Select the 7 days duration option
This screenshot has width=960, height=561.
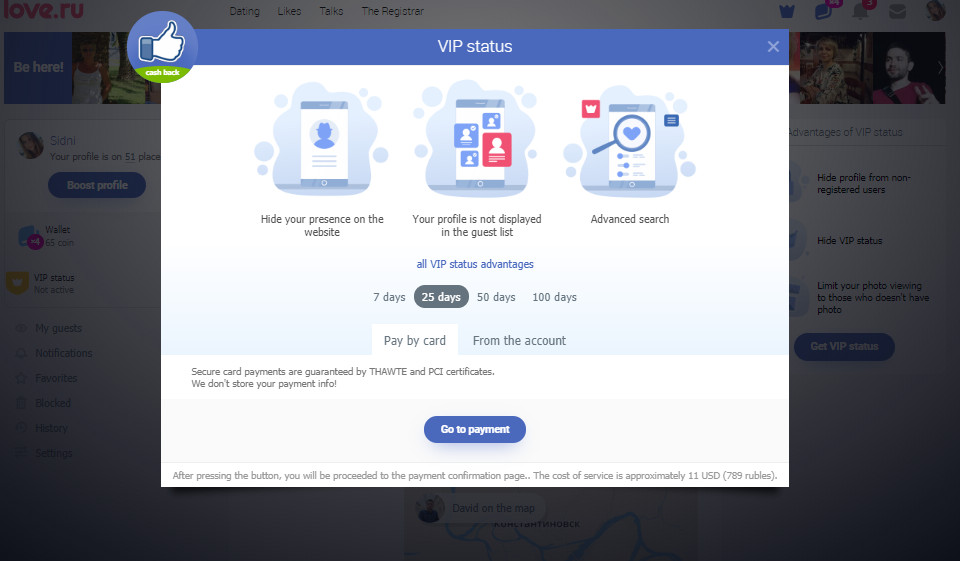coord(389,297)
